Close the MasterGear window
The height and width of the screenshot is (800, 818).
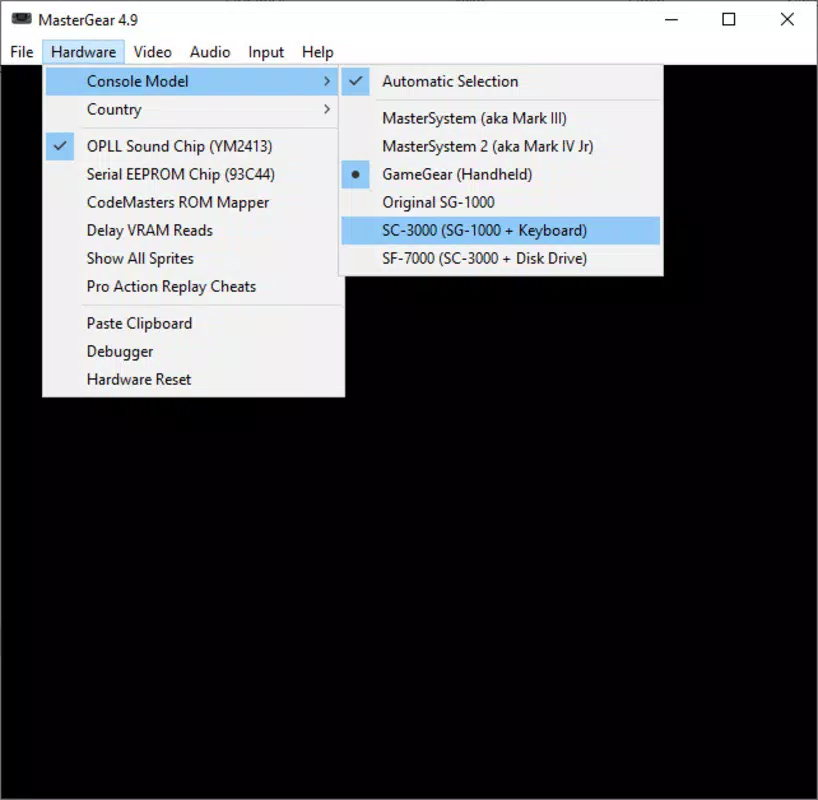(x=787, y=20)
